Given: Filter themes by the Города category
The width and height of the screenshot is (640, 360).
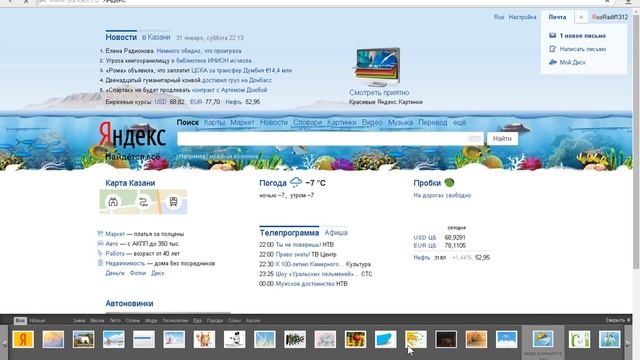Looking at the screenshot, I should (x=215, y=320).
